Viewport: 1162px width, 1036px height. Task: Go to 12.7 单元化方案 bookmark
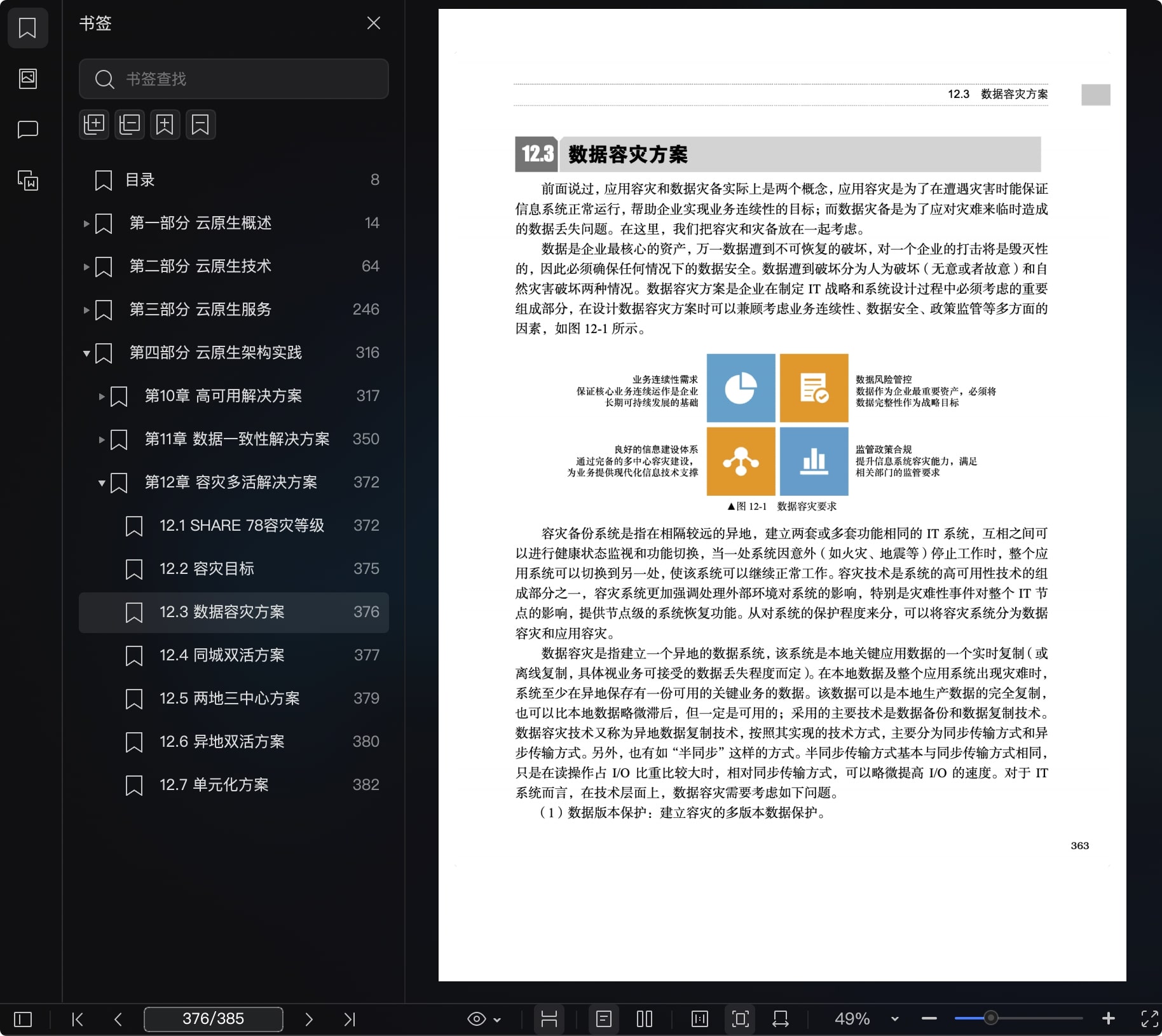234,785
